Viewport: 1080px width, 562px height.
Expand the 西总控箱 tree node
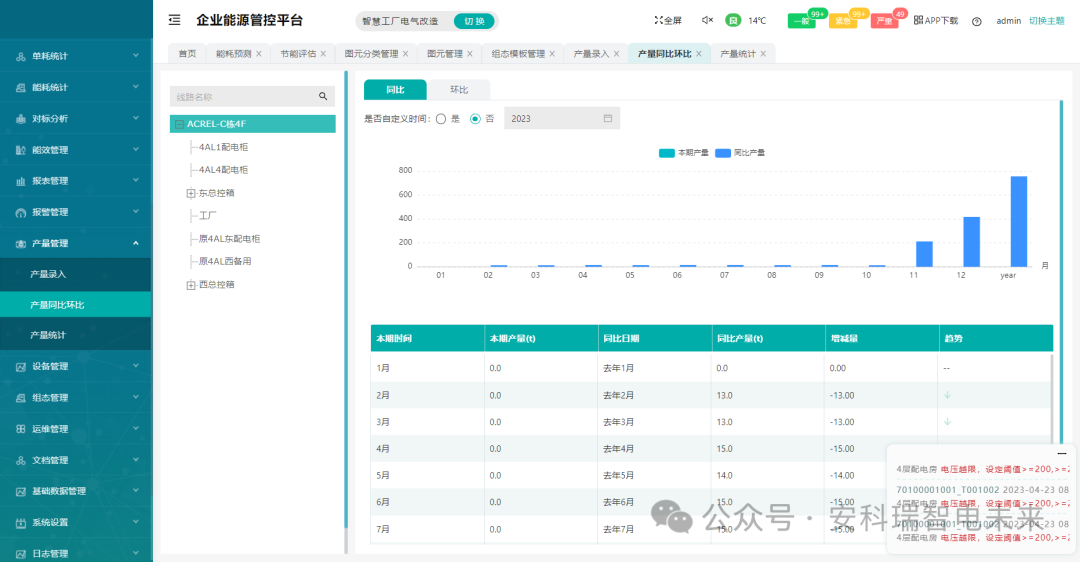(x=191, y=285)
